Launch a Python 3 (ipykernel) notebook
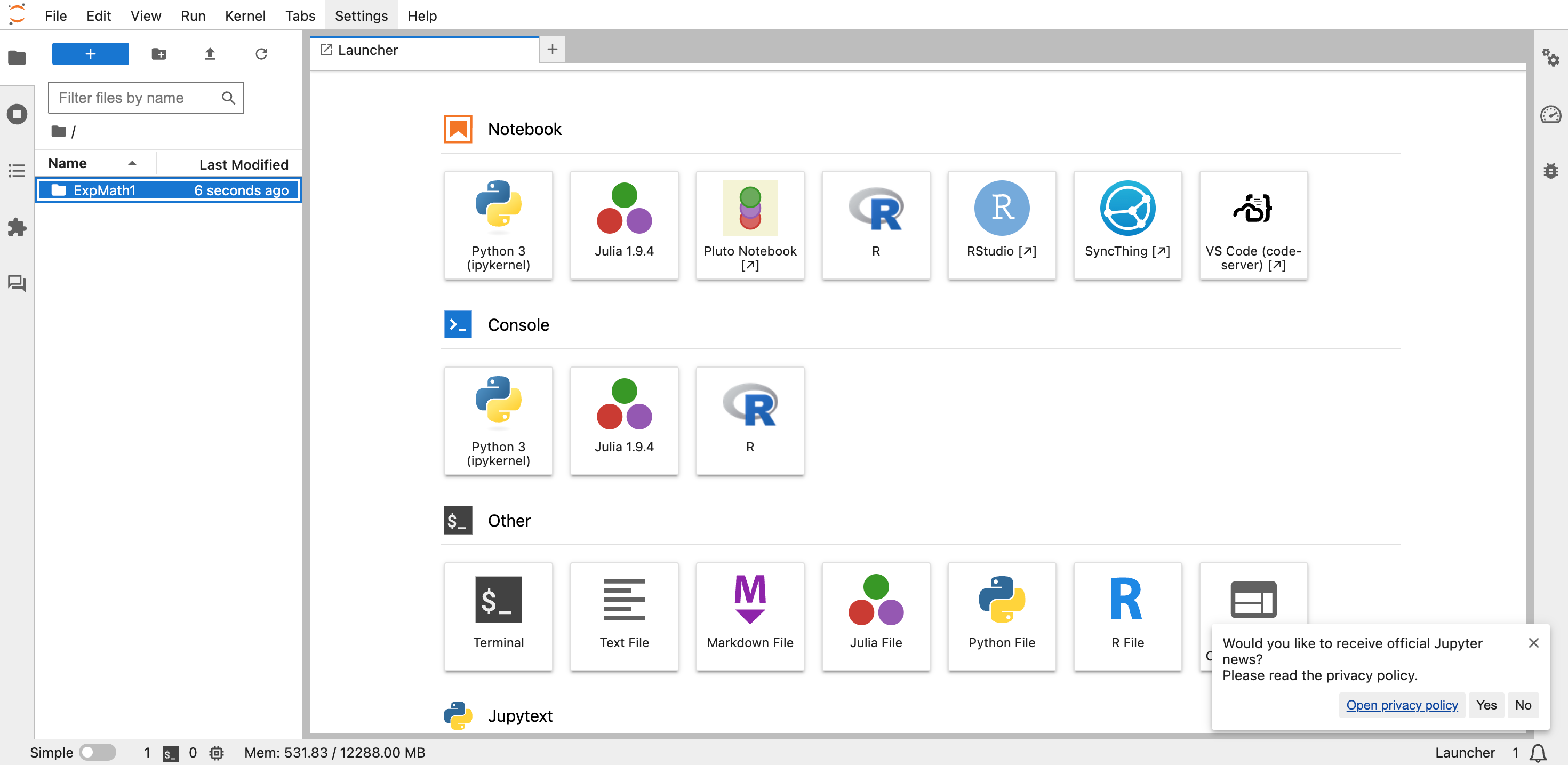Screen dimensions: 1568x765 pyautogui.click(x=499, y=225)
